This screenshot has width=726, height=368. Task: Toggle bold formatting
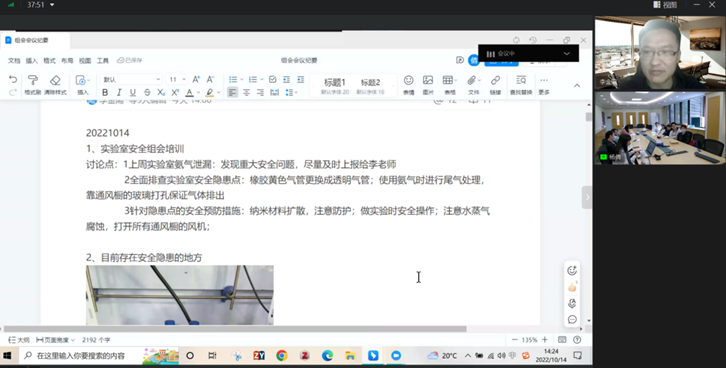click(x=105, y=93)
